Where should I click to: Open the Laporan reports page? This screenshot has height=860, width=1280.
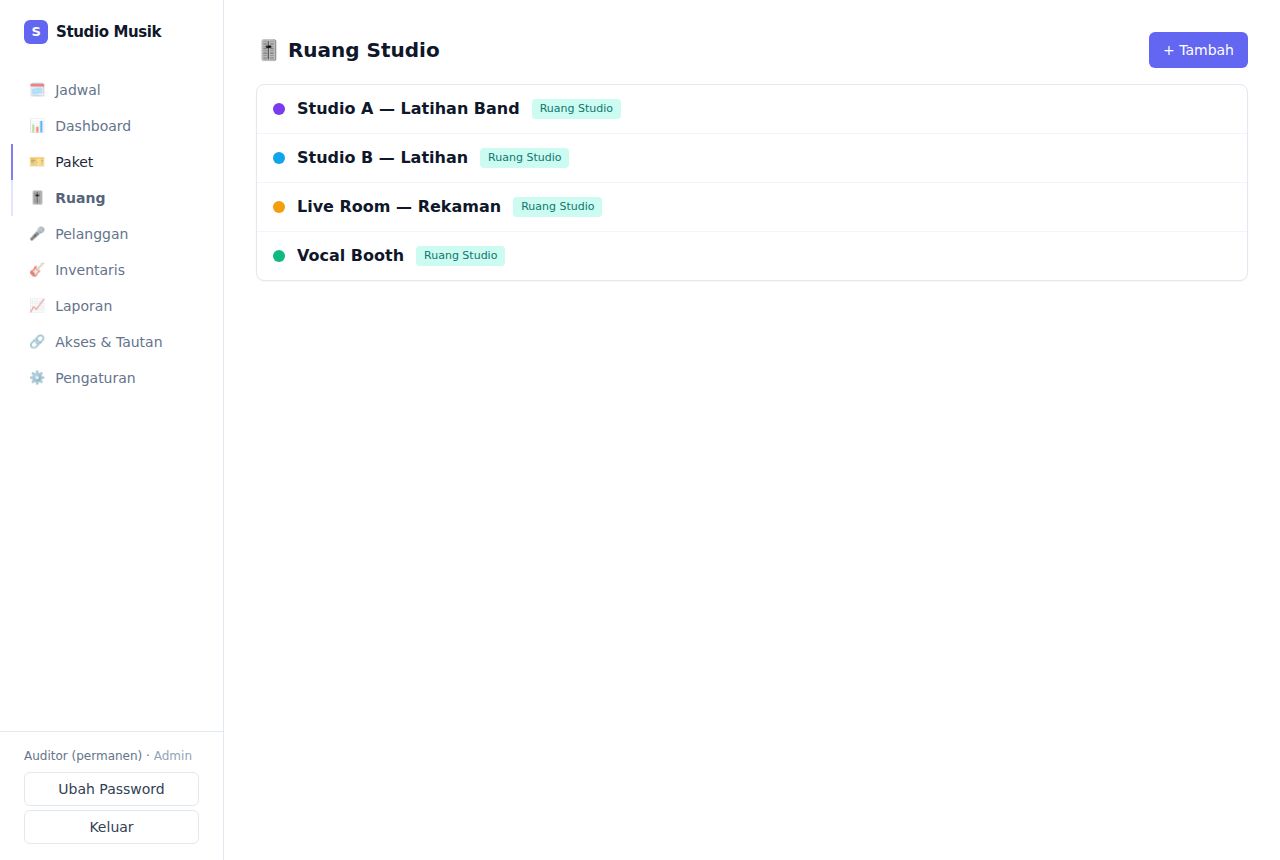[111, 306]
